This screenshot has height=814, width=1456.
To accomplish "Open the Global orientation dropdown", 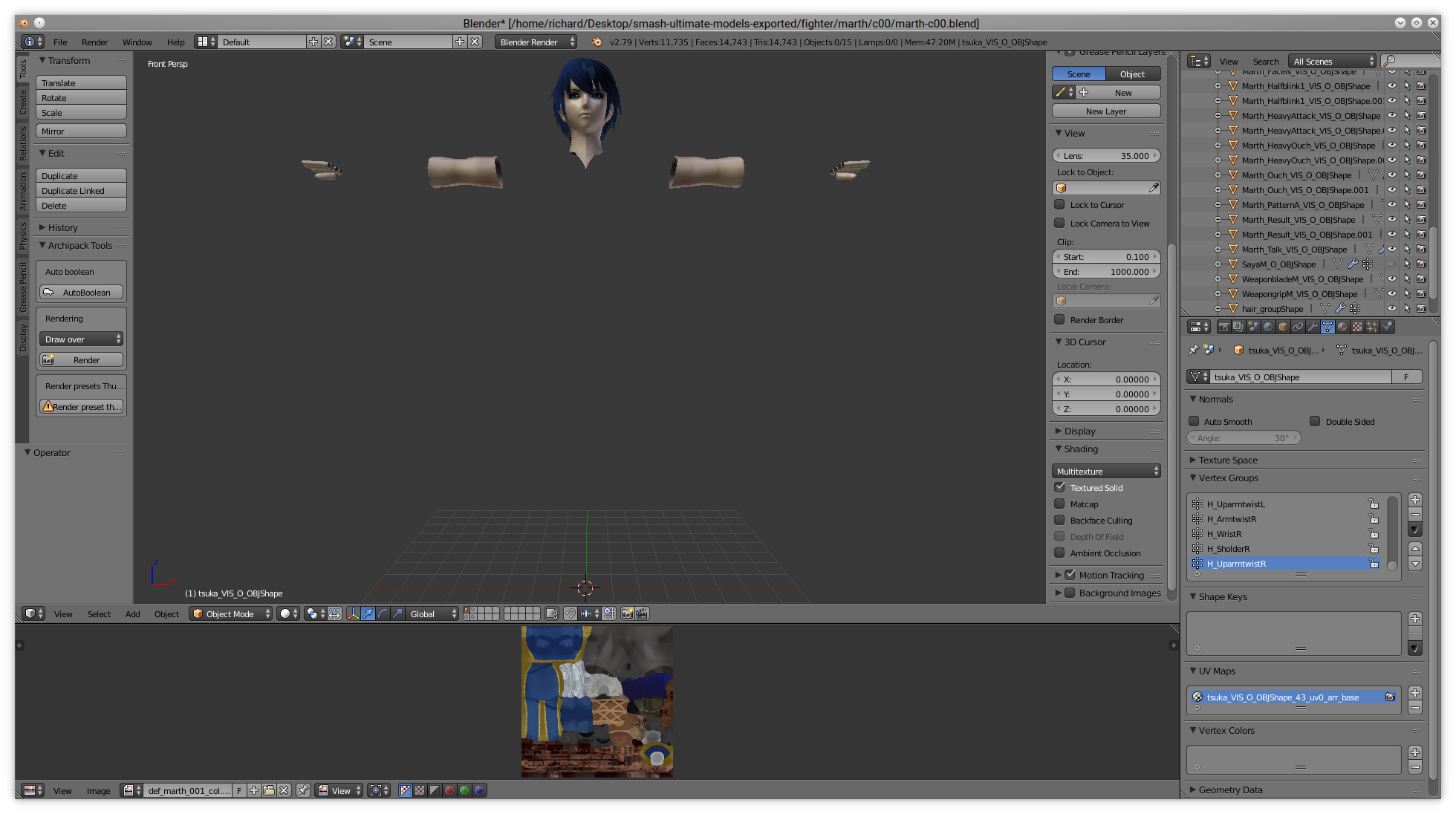I will click(432, 613).
